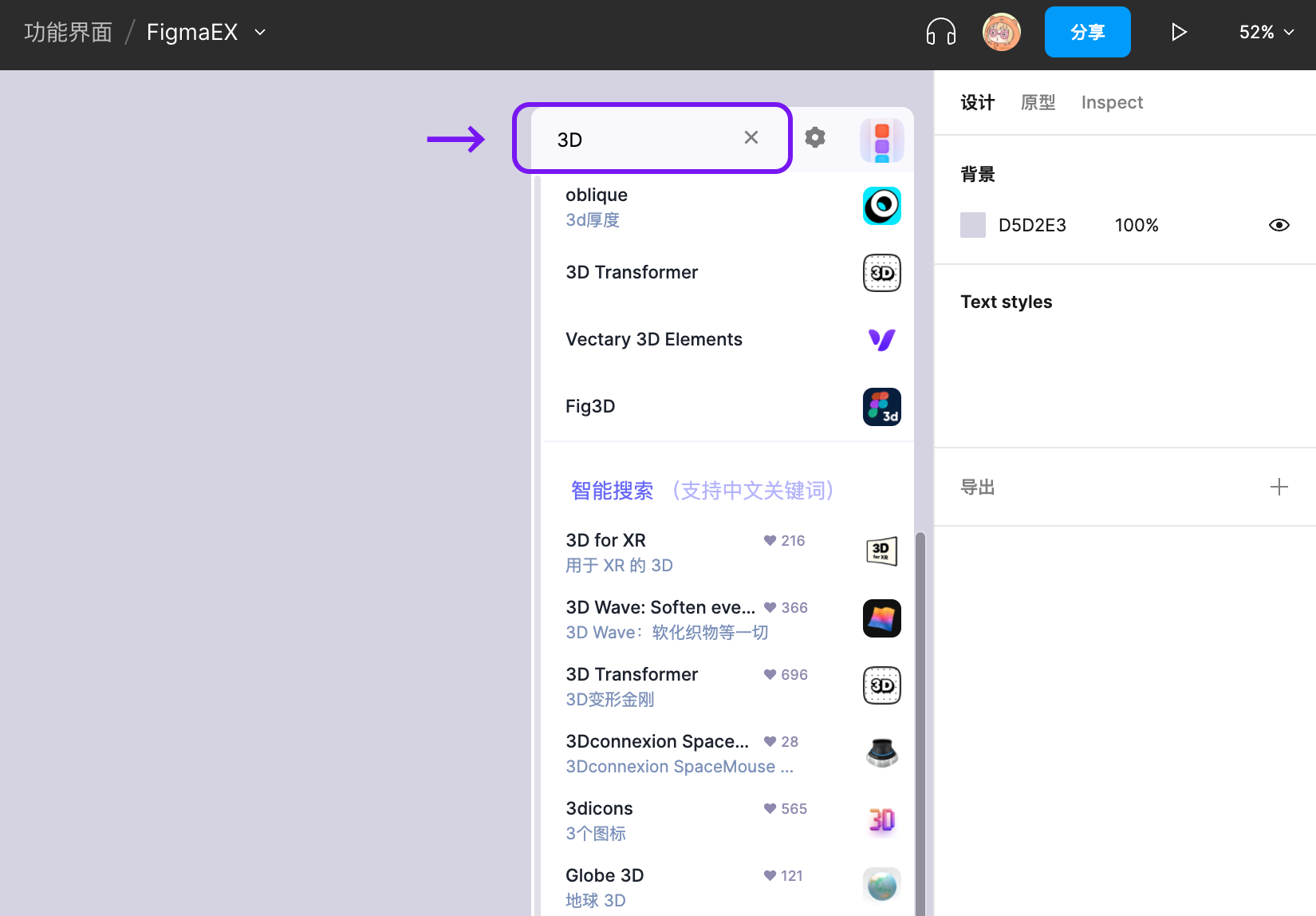
Task: Select the 3D Transformer row with 3D变形金刚
Action: (727, 686)
